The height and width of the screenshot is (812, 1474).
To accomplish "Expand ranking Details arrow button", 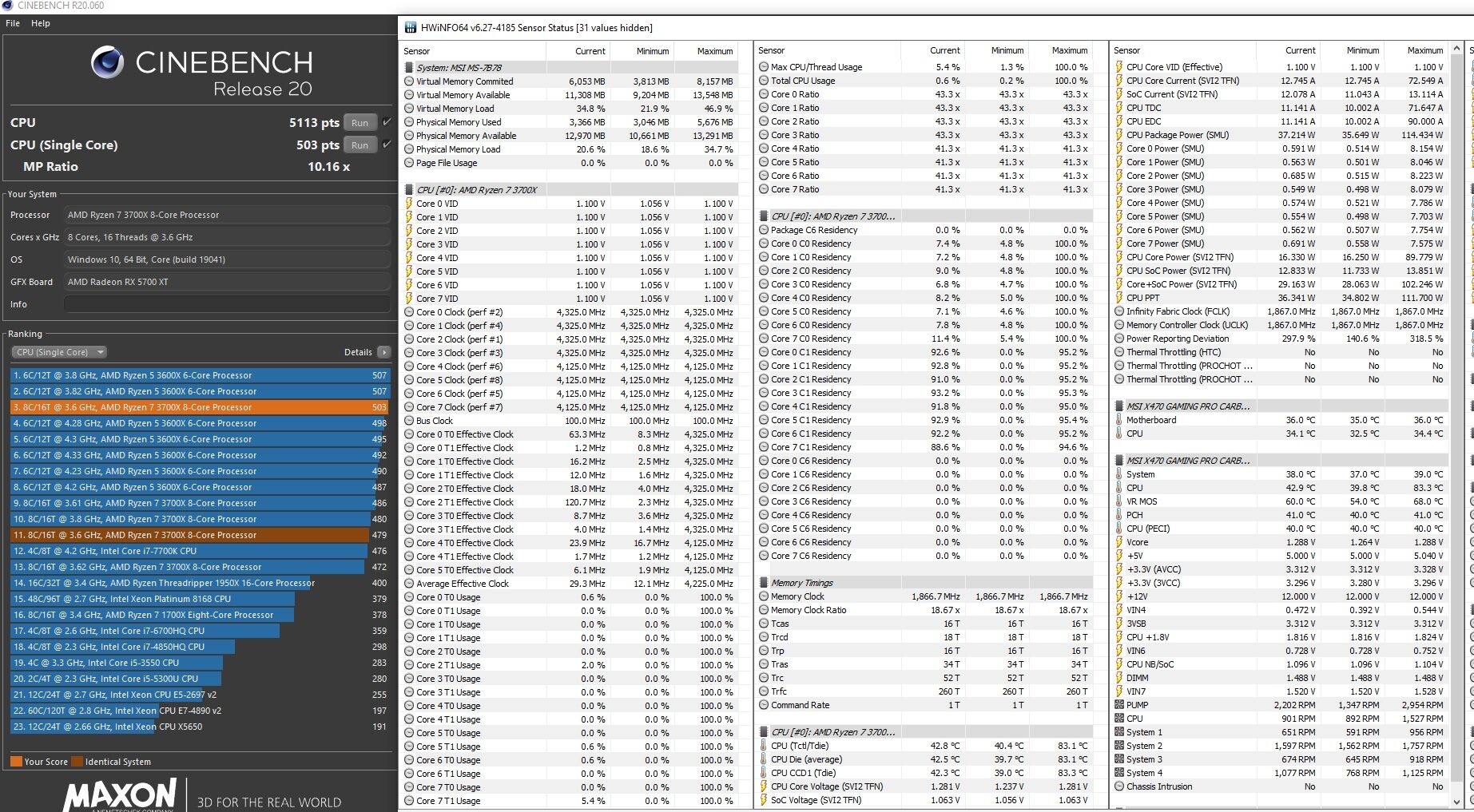I will pos(384,352).
